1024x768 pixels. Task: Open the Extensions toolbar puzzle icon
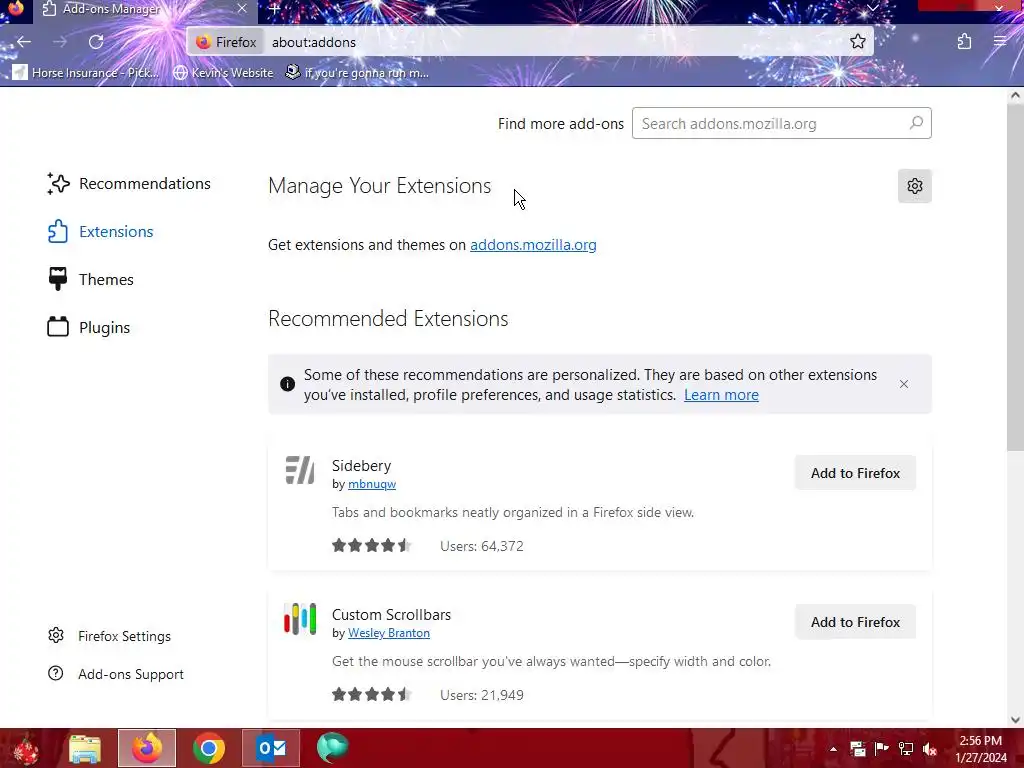click(964, 42)
